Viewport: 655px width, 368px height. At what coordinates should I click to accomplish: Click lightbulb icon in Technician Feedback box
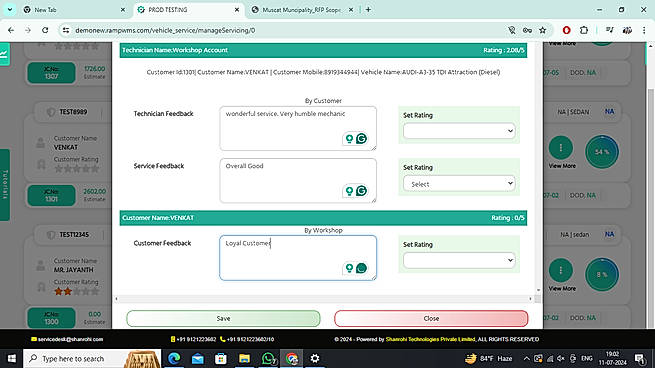click(x=349, y=138)
